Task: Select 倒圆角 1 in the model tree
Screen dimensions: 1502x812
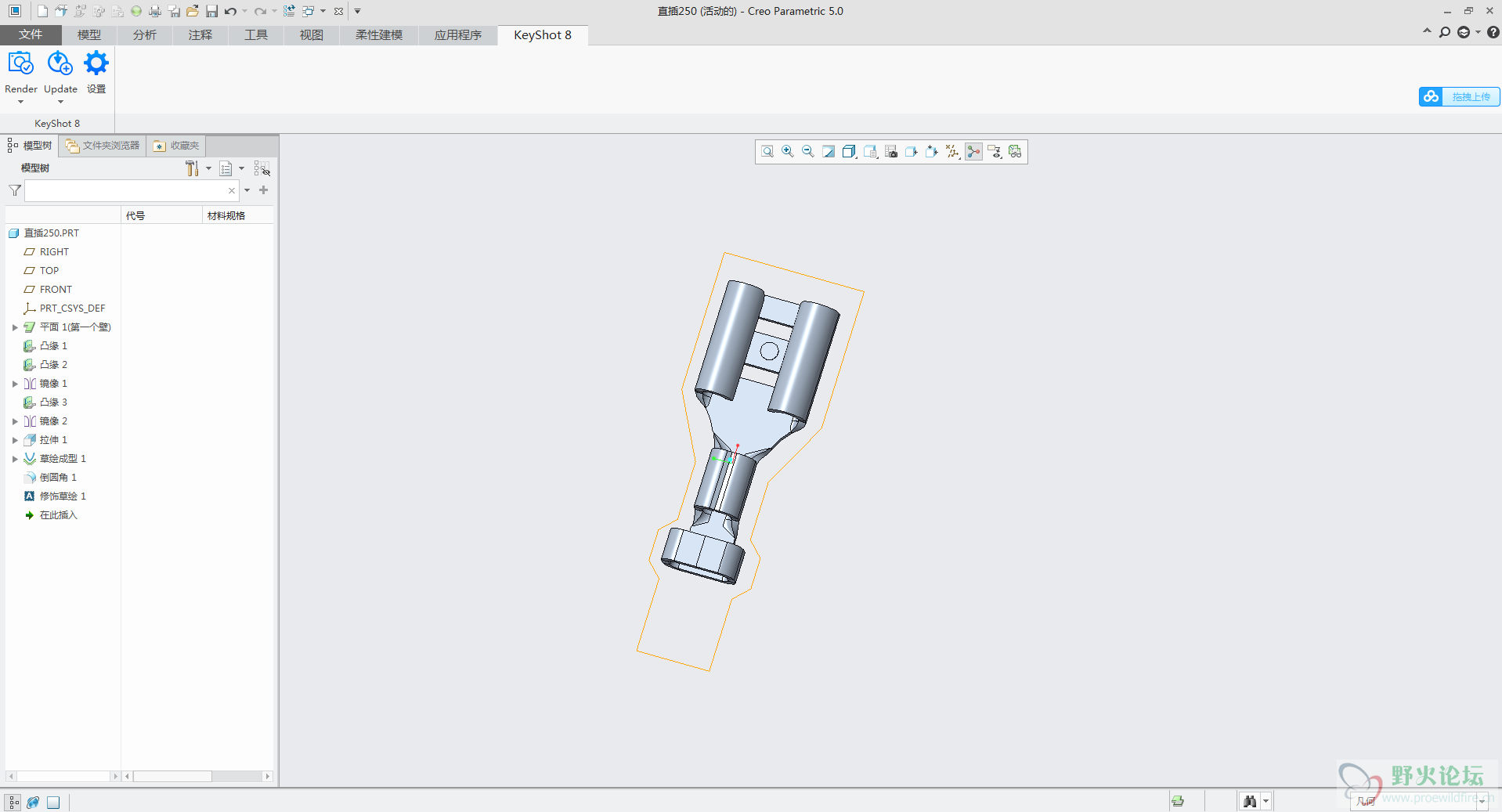Action: tap(58, 478)
